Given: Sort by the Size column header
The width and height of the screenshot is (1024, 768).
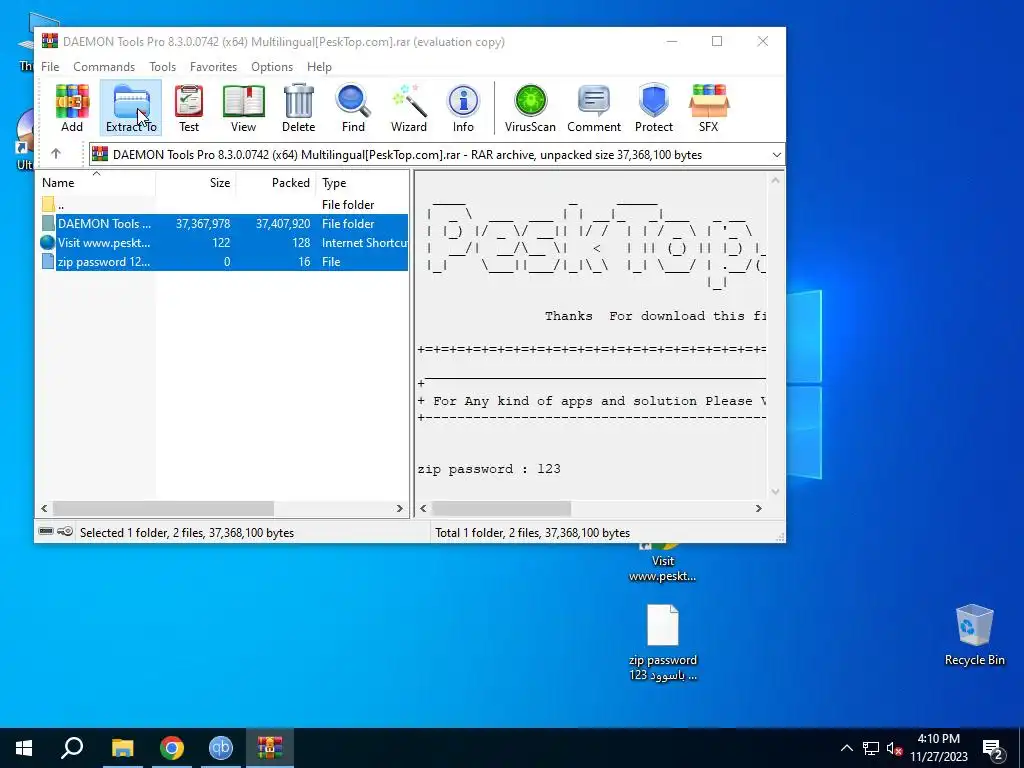Looking at the screenshot, I should (x=195, y=183).
